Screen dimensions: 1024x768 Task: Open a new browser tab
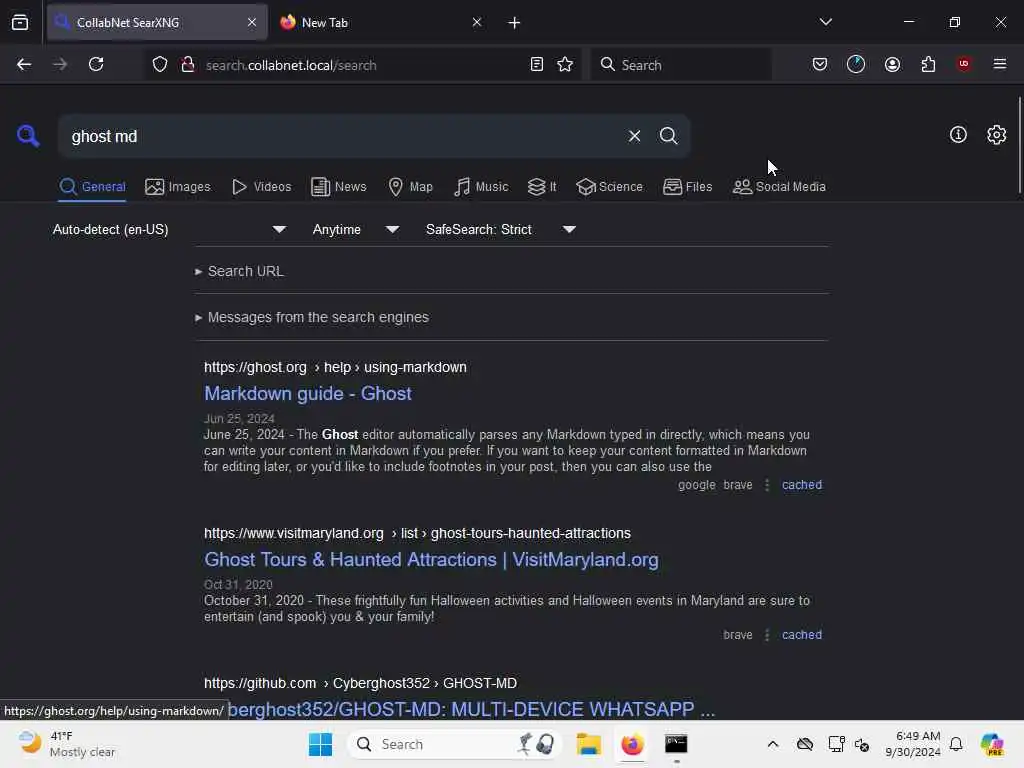[514, 23]
